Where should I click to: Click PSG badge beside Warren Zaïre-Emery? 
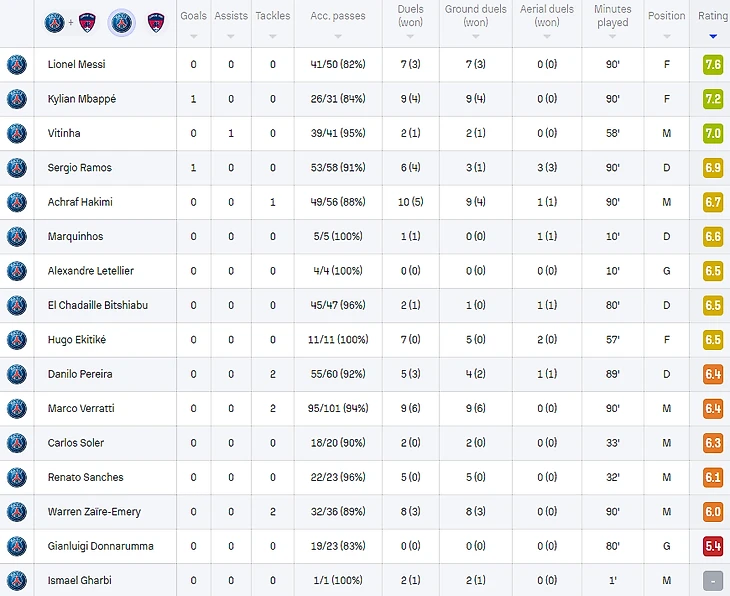coord(17,512)
